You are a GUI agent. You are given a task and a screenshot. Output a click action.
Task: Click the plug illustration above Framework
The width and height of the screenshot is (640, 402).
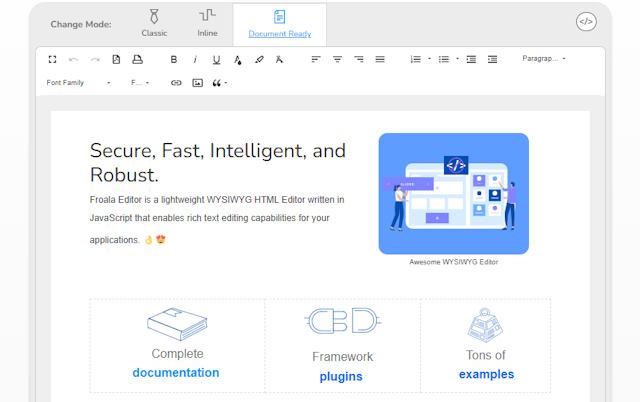[x=342, y=321]
